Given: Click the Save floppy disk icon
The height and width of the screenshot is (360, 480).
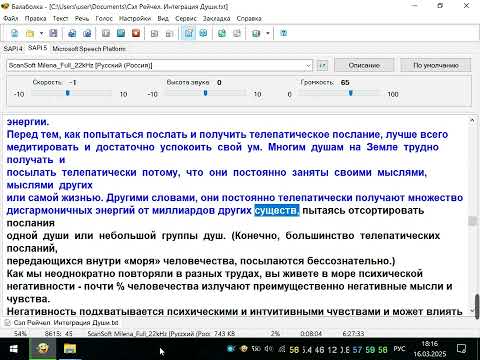Looking at the screenshot, I should (x=53, y=33).
